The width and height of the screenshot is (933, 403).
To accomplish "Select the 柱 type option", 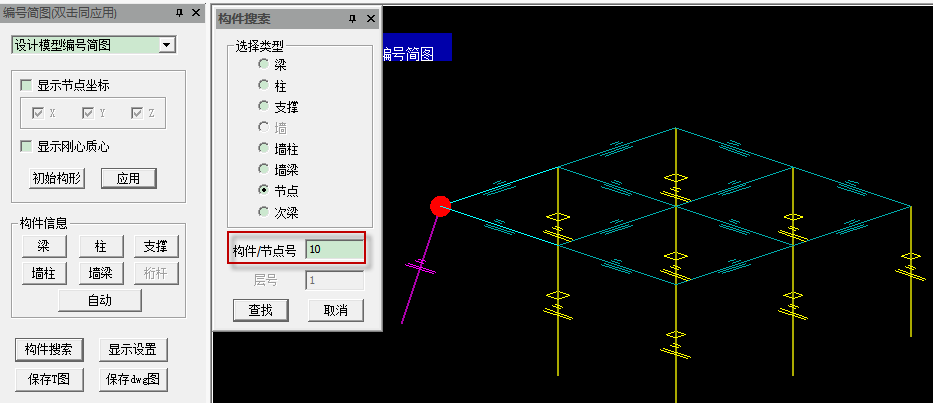I will pos(263,86).
